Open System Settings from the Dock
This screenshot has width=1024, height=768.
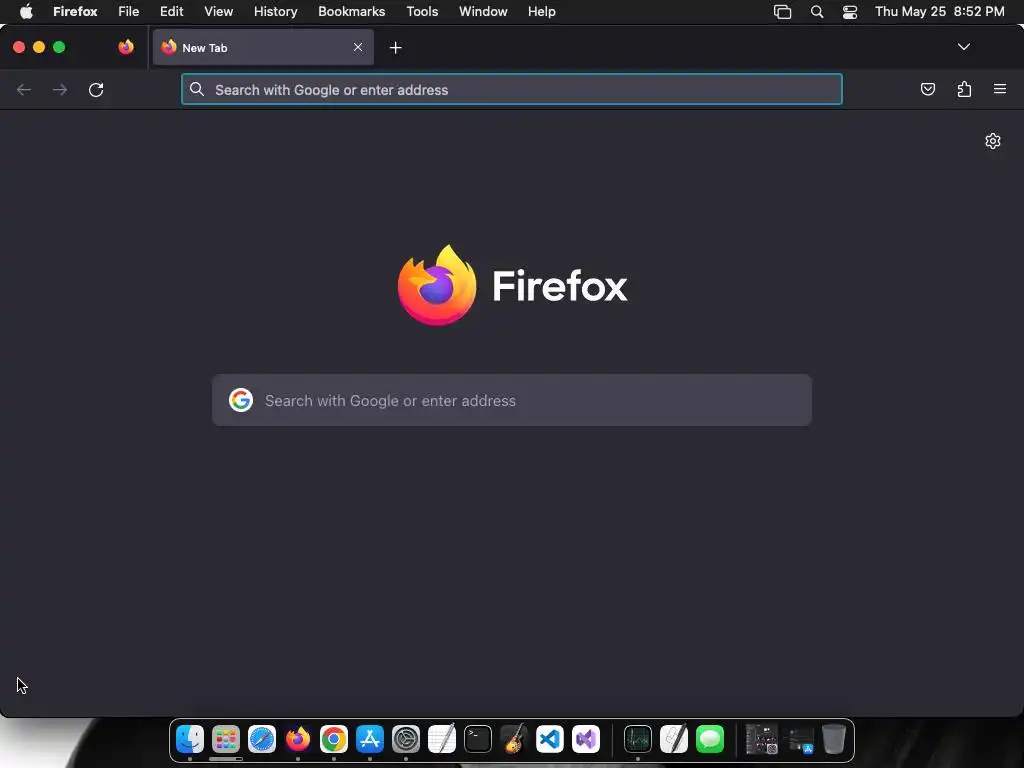click(406, 739)
